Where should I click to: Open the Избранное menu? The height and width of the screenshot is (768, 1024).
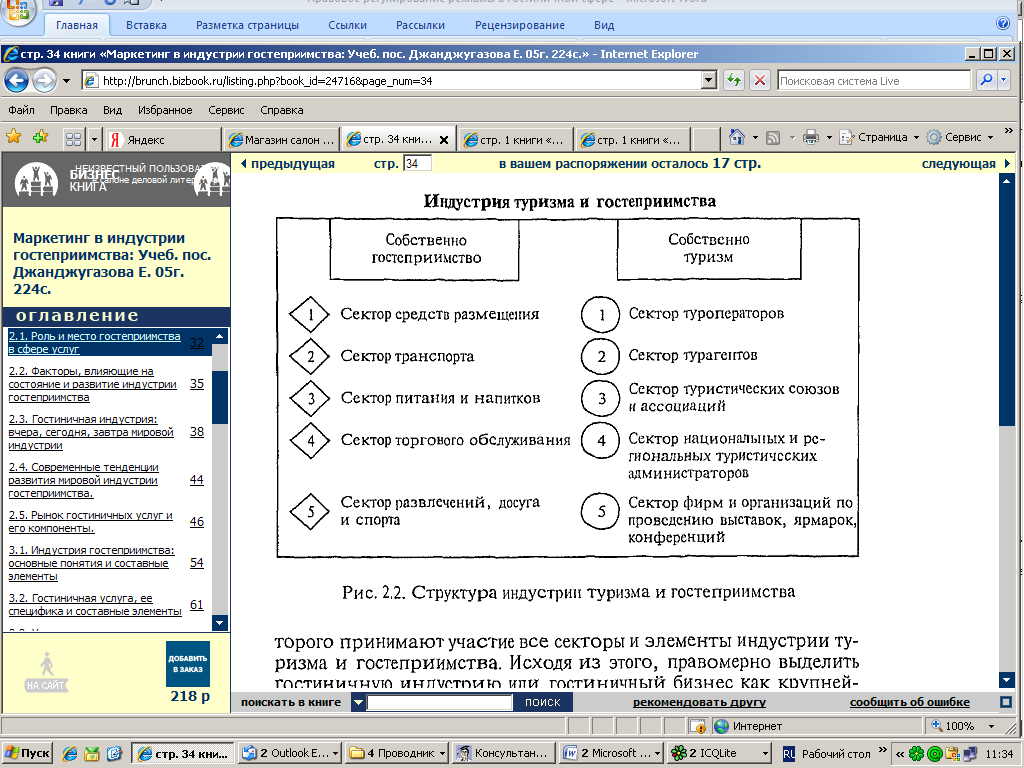tap(165, 110)
